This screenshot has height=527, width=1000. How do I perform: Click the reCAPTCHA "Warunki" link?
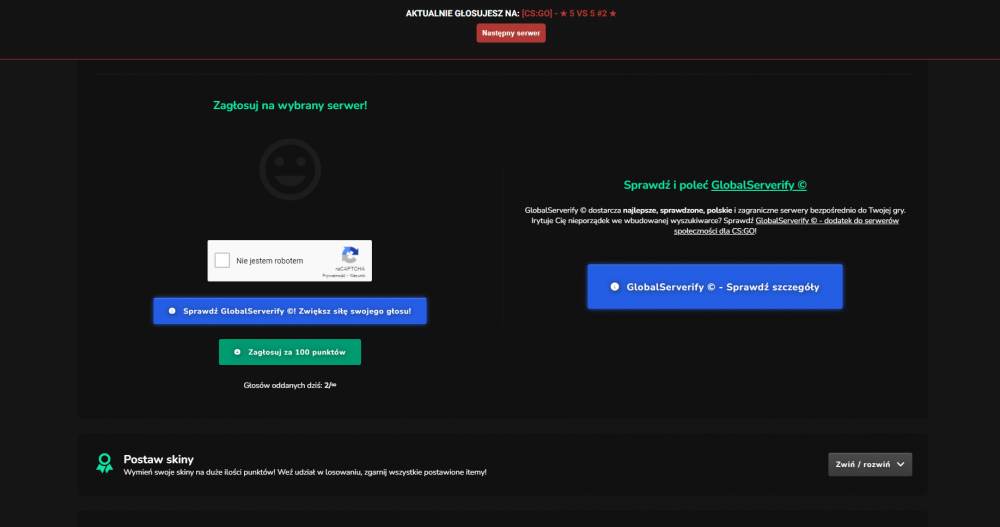tap(358, 276)
